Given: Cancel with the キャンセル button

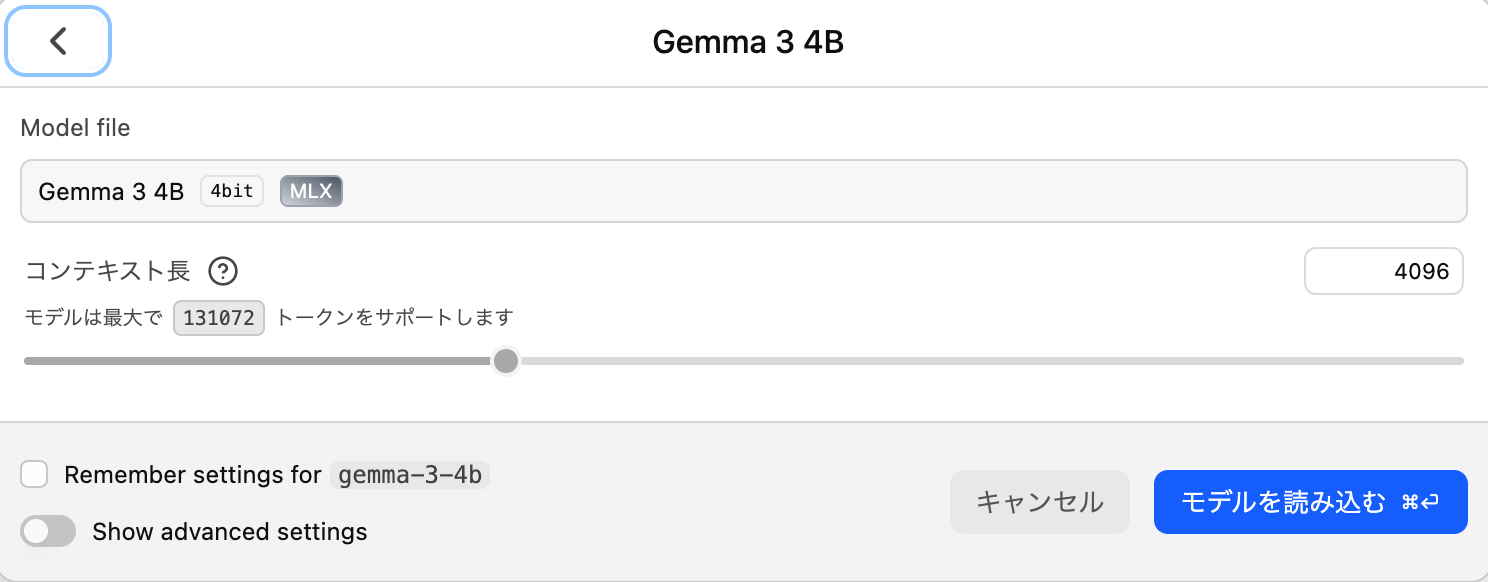Looking at the screenshot, I should [x=1039, y=501].
